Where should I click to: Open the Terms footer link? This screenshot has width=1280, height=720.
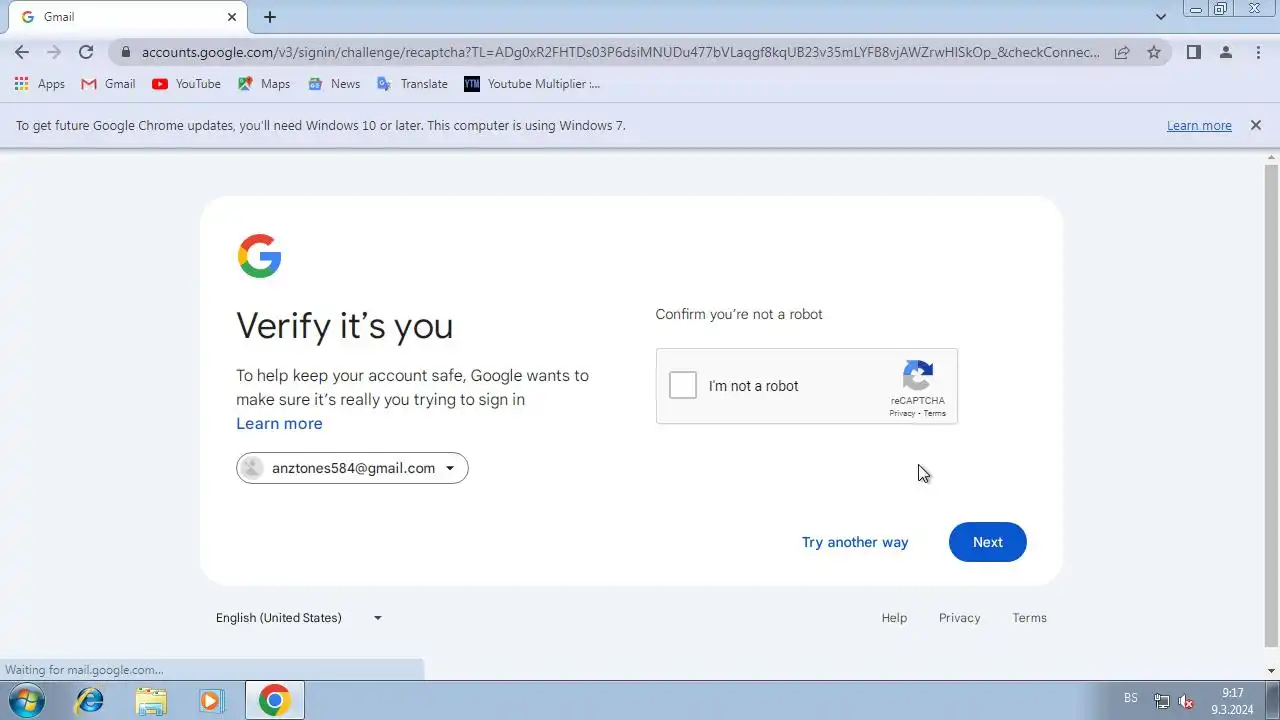1029,618
